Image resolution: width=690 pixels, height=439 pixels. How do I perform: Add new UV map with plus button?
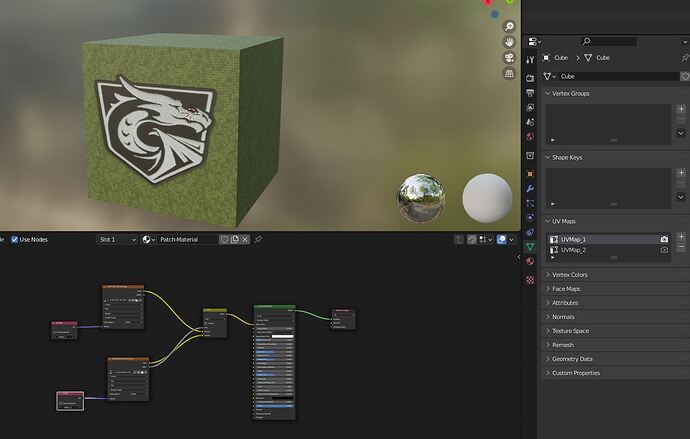[x=681, y=237]
